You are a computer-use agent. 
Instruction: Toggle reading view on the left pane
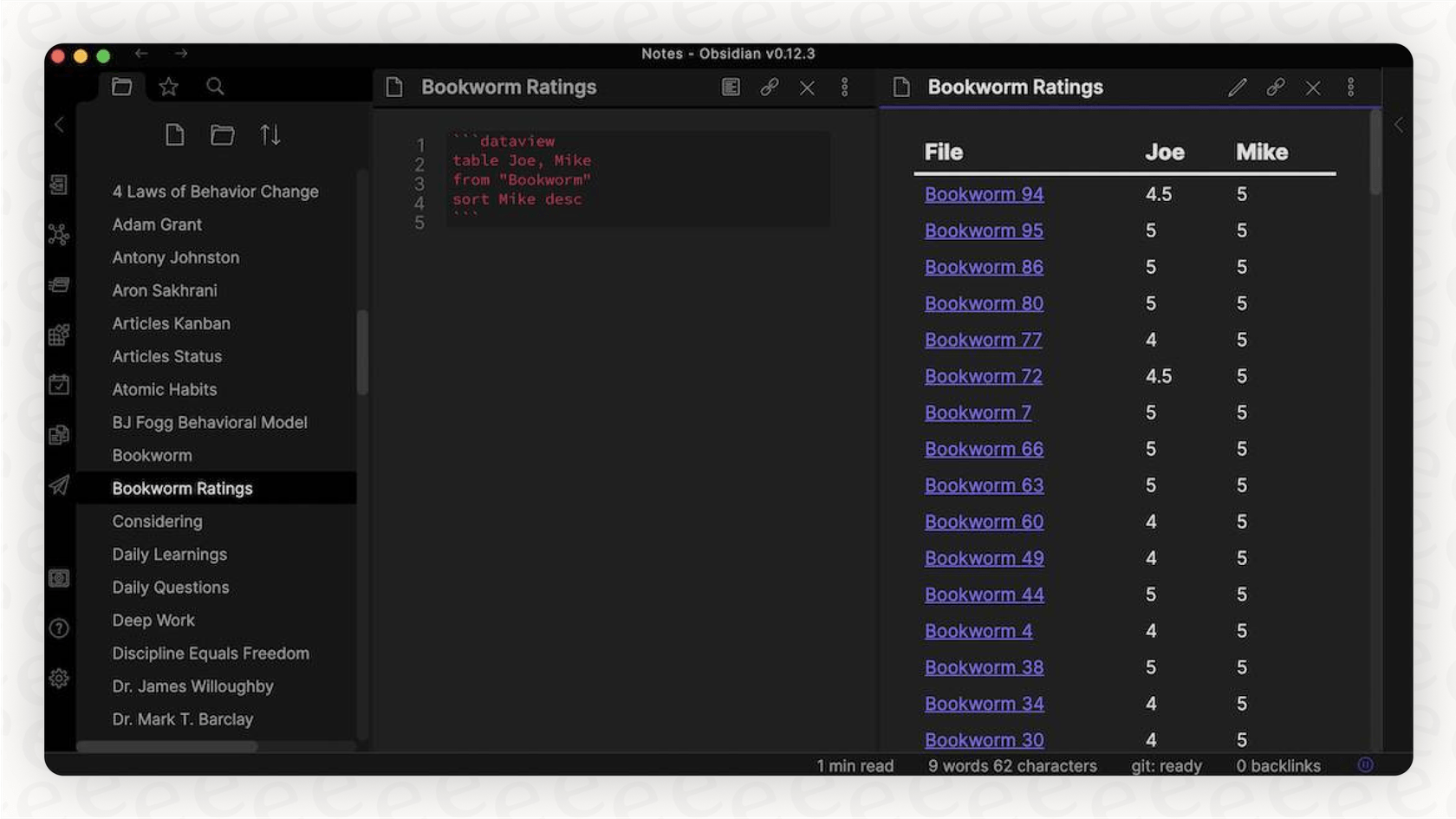coord(731,87)
